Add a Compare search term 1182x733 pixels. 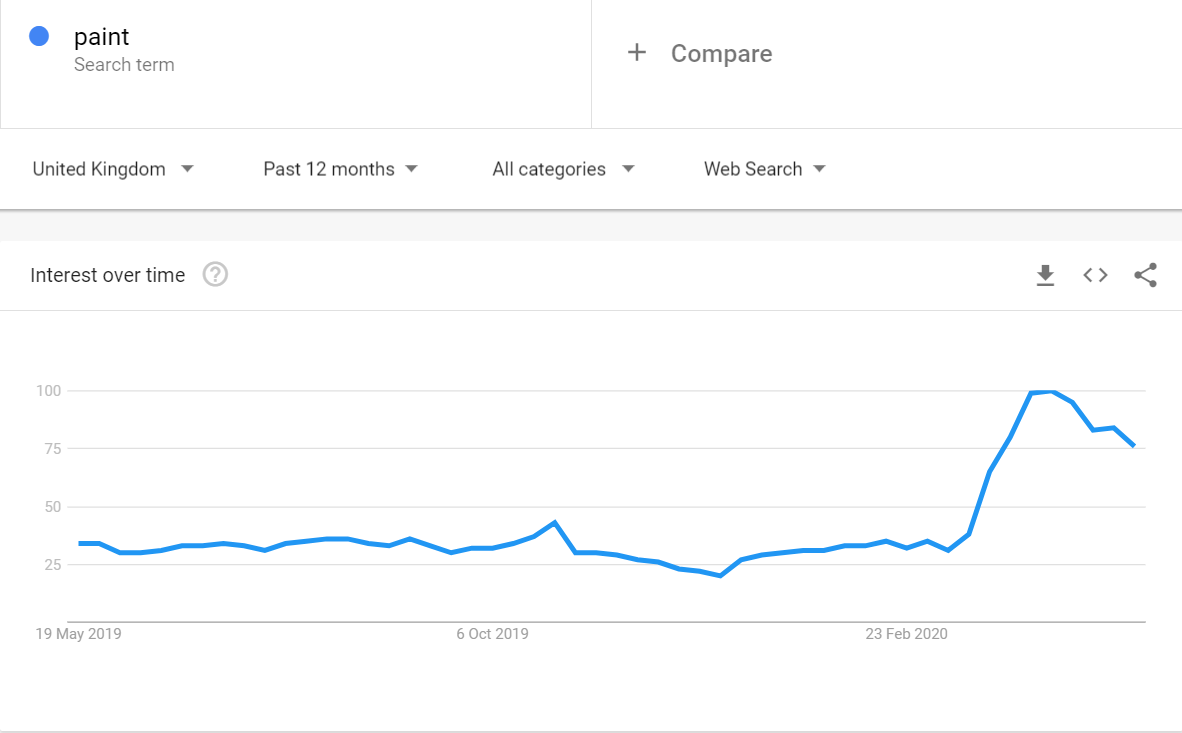[721, 54]
